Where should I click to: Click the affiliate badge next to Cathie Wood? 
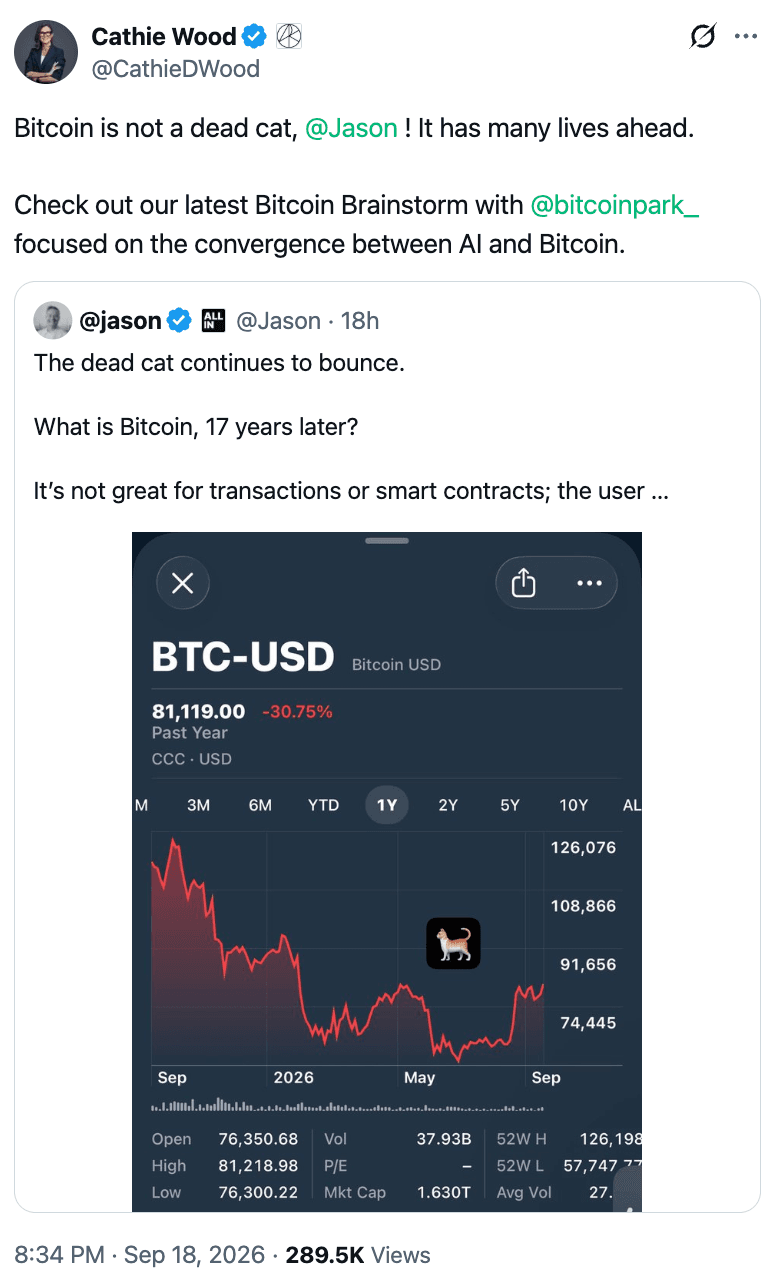pos(289,37)
